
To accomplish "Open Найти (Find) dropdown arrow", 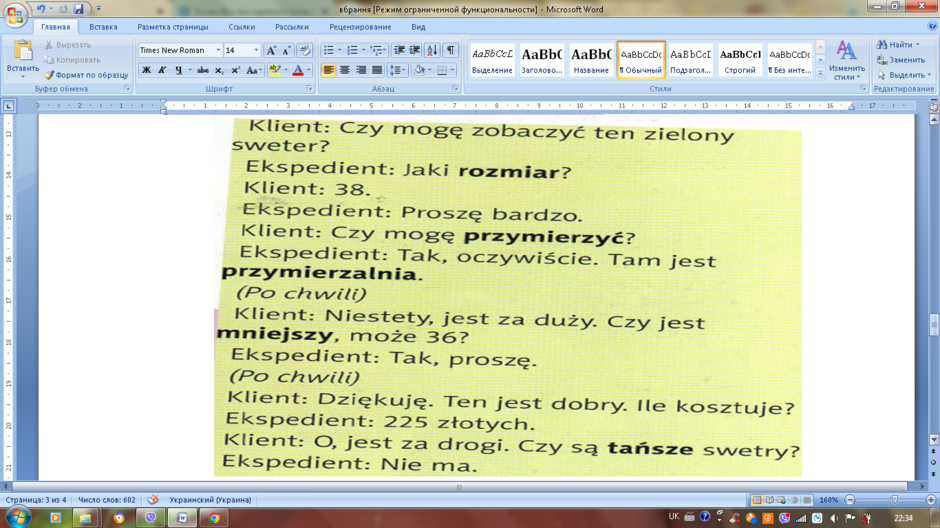I will tap(917, 44).
